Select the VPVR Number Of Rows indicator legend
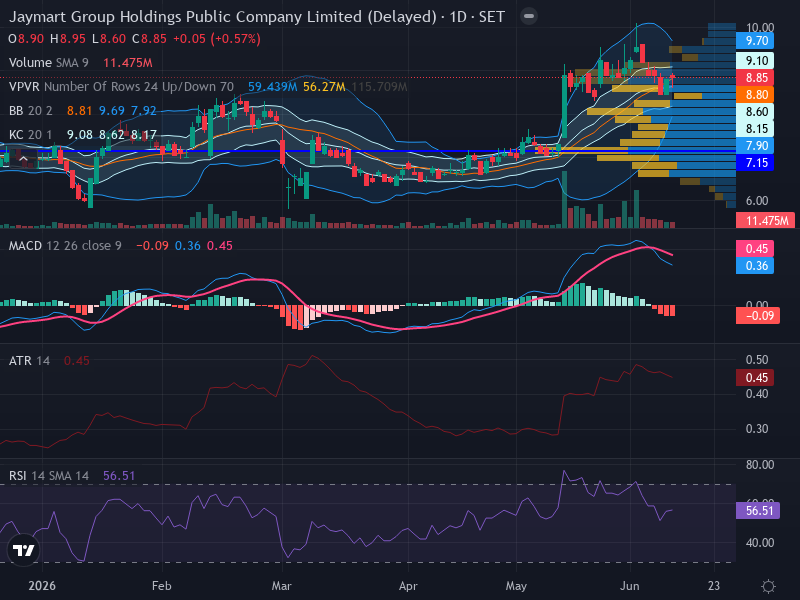The width and height of the screenshot is (800, 600). [121, 87]
